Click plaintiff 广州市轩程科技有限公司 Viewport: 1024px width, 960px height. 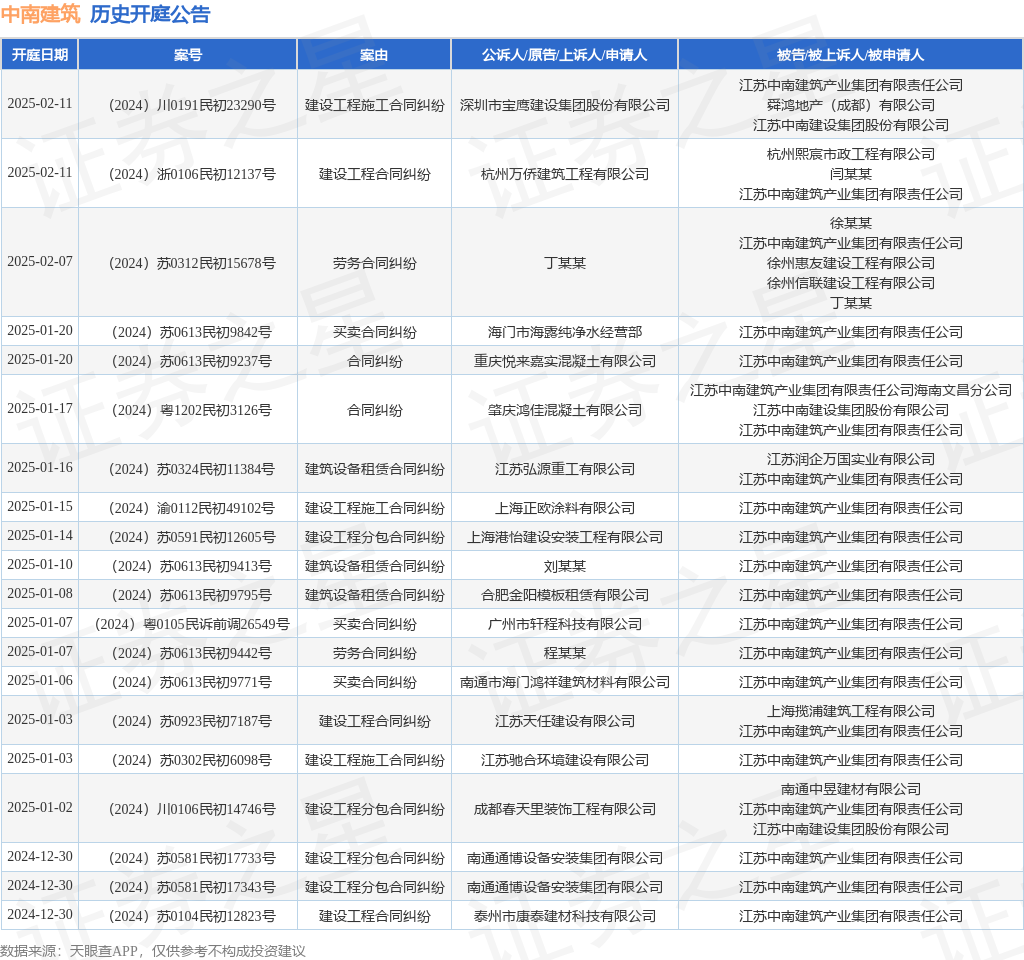click(565, 624)
